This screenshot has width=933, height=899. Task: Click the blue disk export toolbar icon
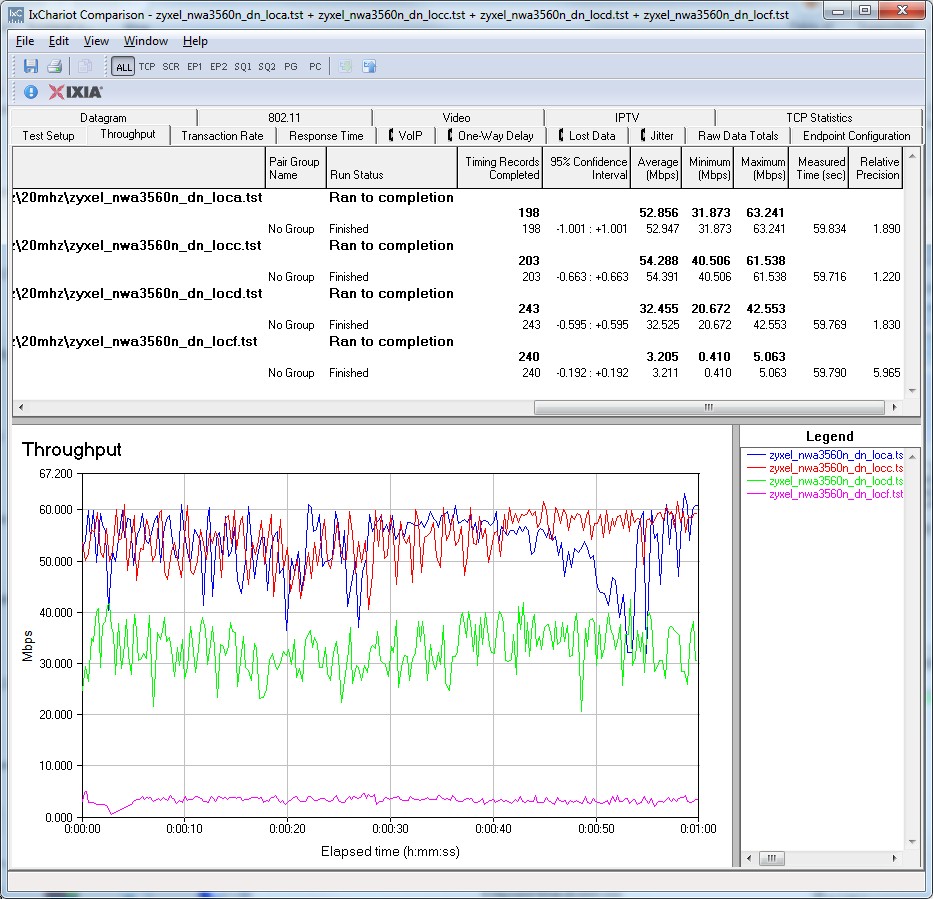[369, 66]
